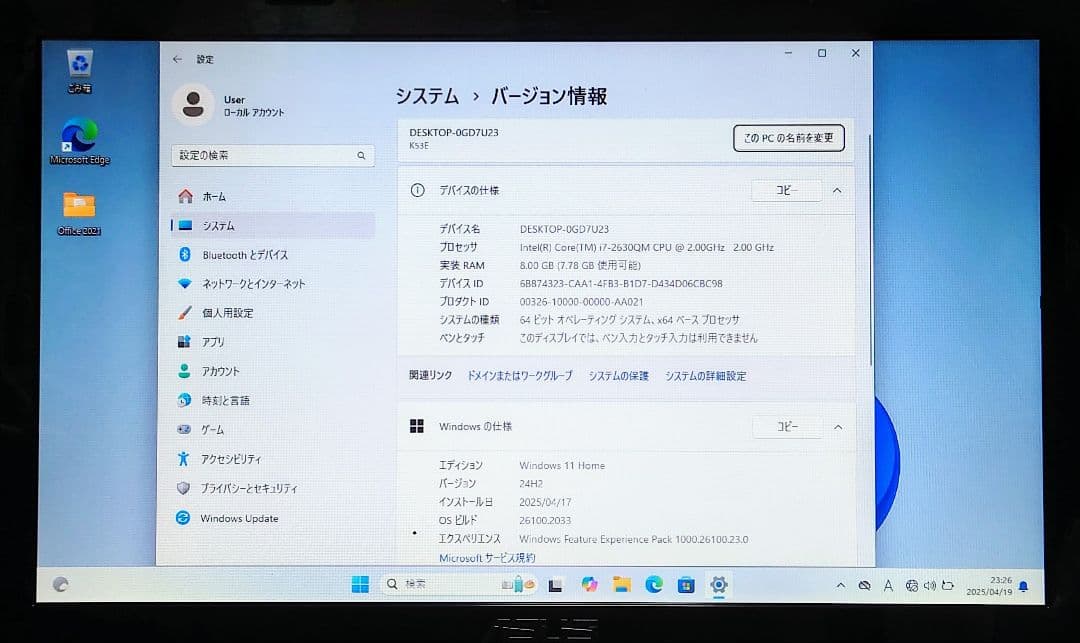Click the search magnifier in settings search
This screenshot has height=643, width=1080.
click(361, 156)
